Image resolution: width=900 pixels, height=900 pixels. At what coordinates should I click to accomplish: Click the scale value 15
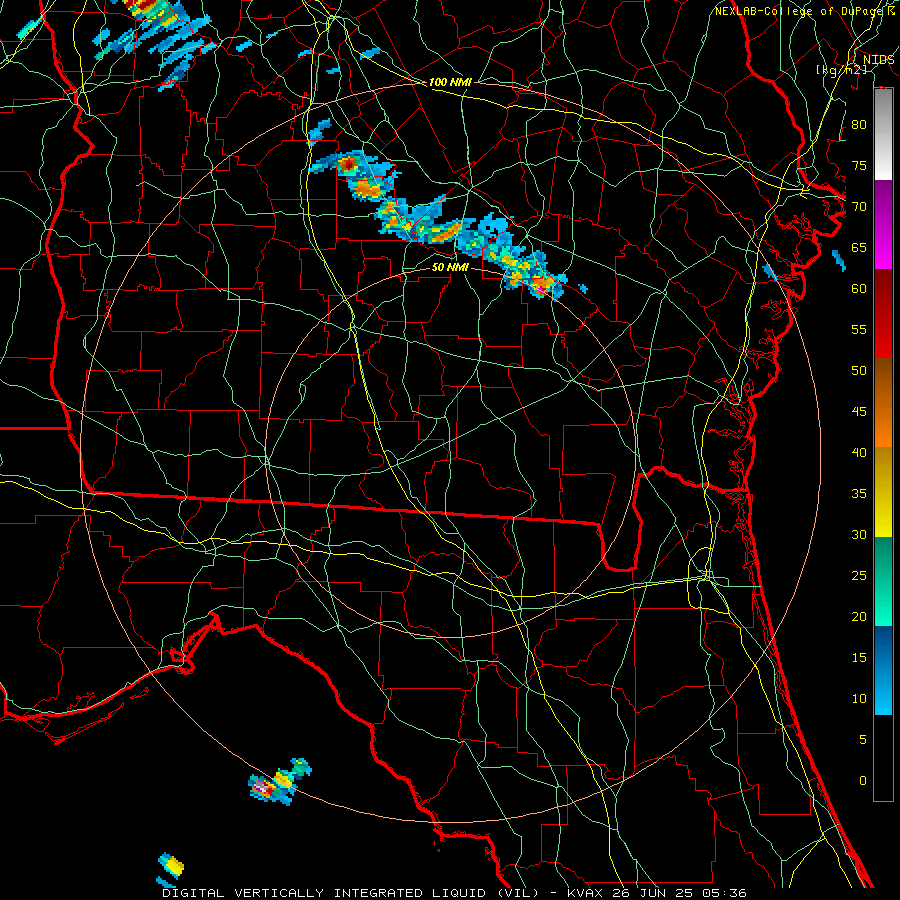point(859,658)
